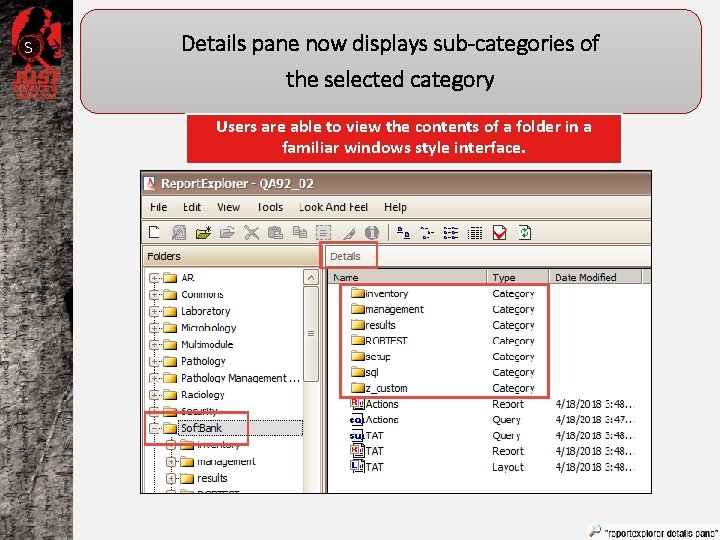Image resolution: width=720 pixels, height=540 pixels.
Task: Sort by the Name column header
Action: pyautogui.click(x=407, y=277)
